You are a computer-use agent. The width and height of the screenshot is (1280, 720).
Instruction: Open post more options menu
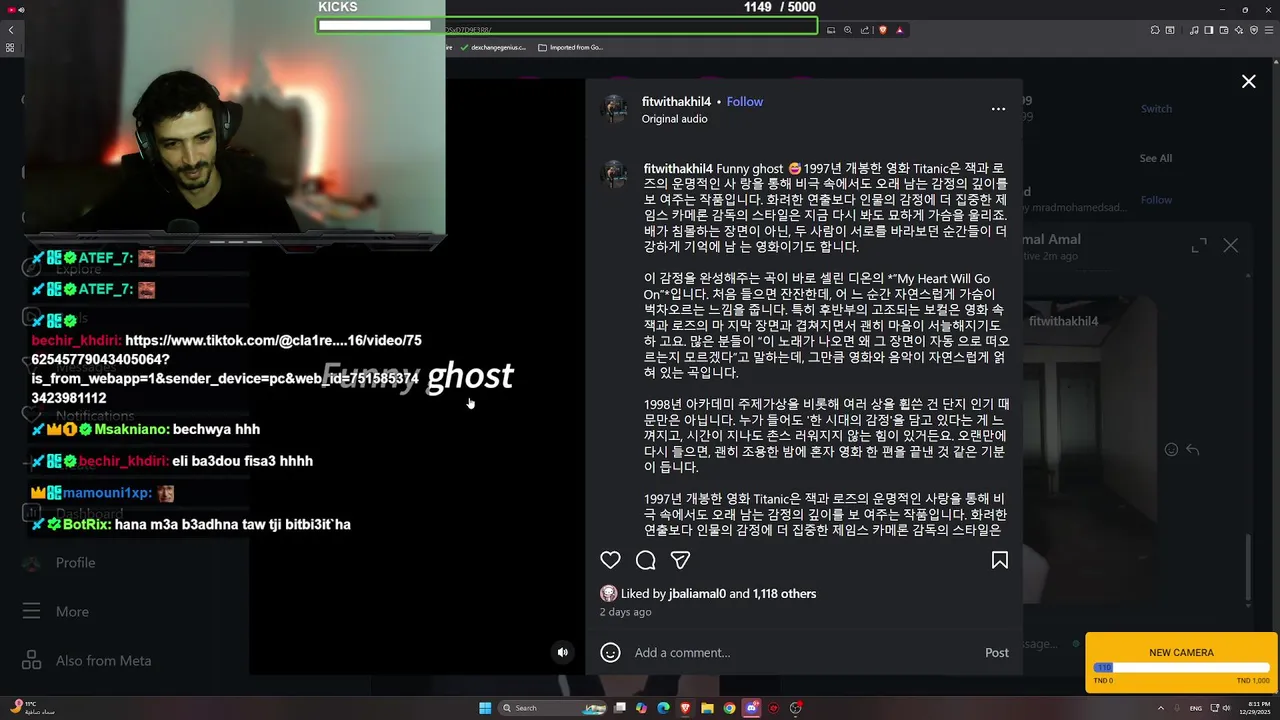tap(998, 109)
